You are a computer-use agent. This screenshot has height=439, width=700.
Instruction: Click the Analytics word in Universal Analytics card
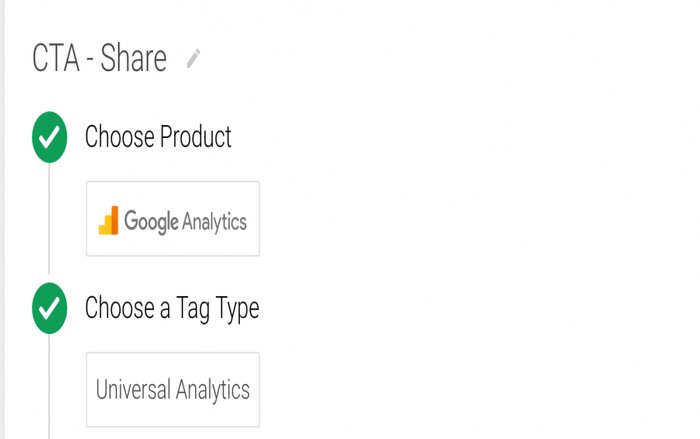tap(212, 390)
